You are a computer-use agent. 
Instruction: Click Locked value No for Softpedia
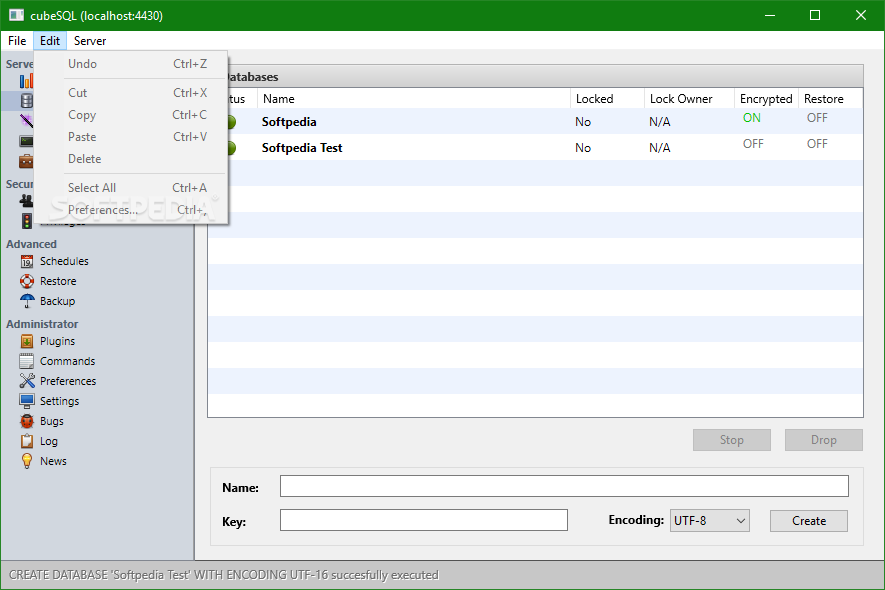coord(583,121)
